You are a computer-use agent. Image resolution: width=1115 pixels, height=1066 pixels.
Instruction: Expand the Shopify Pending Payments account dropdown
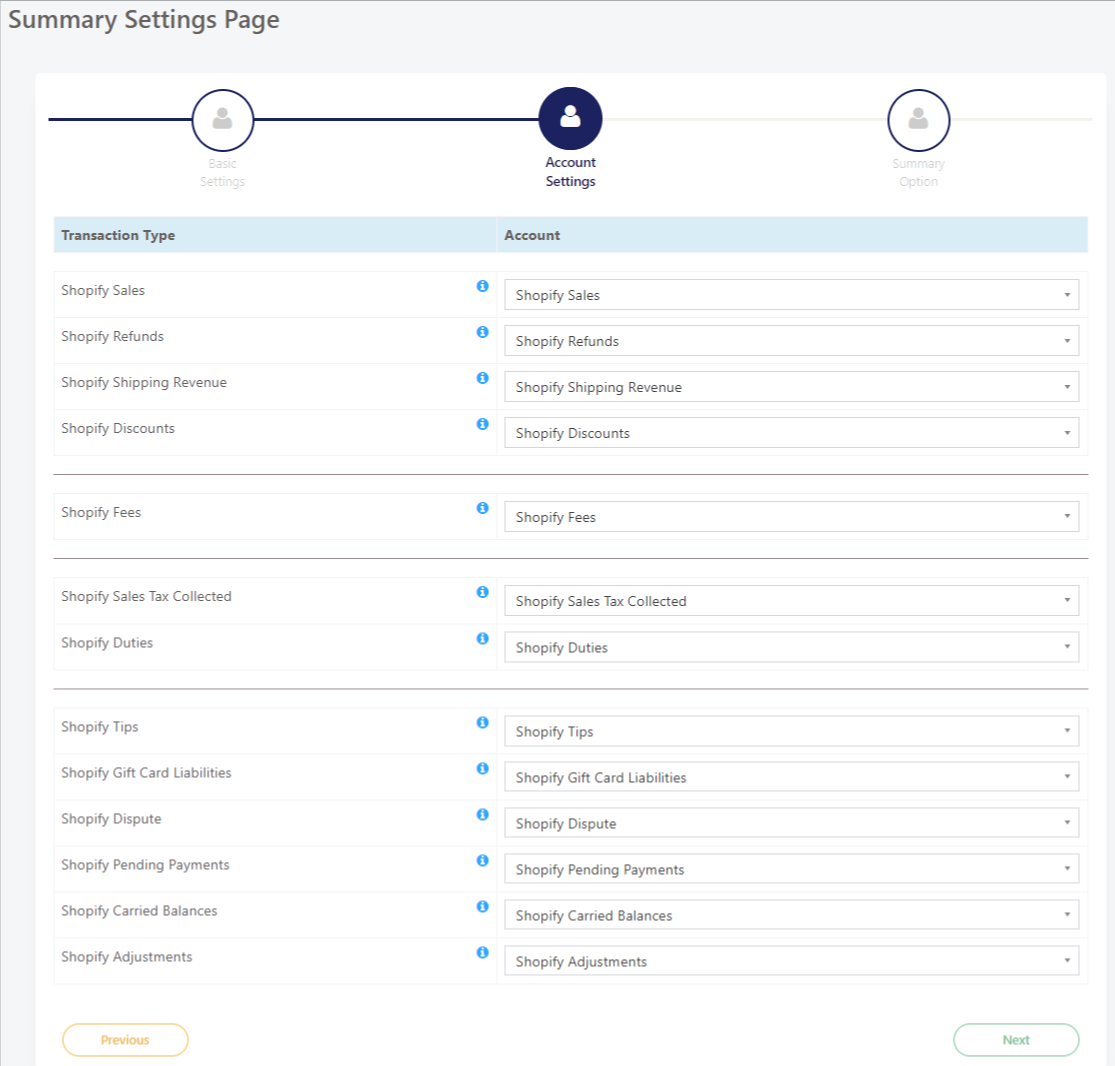pos(791,869)
